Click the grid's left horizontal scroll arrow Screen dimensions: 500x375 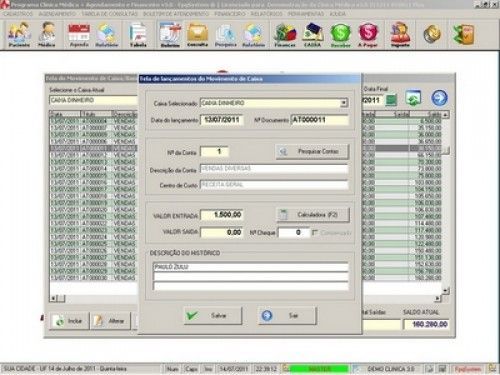53,298
